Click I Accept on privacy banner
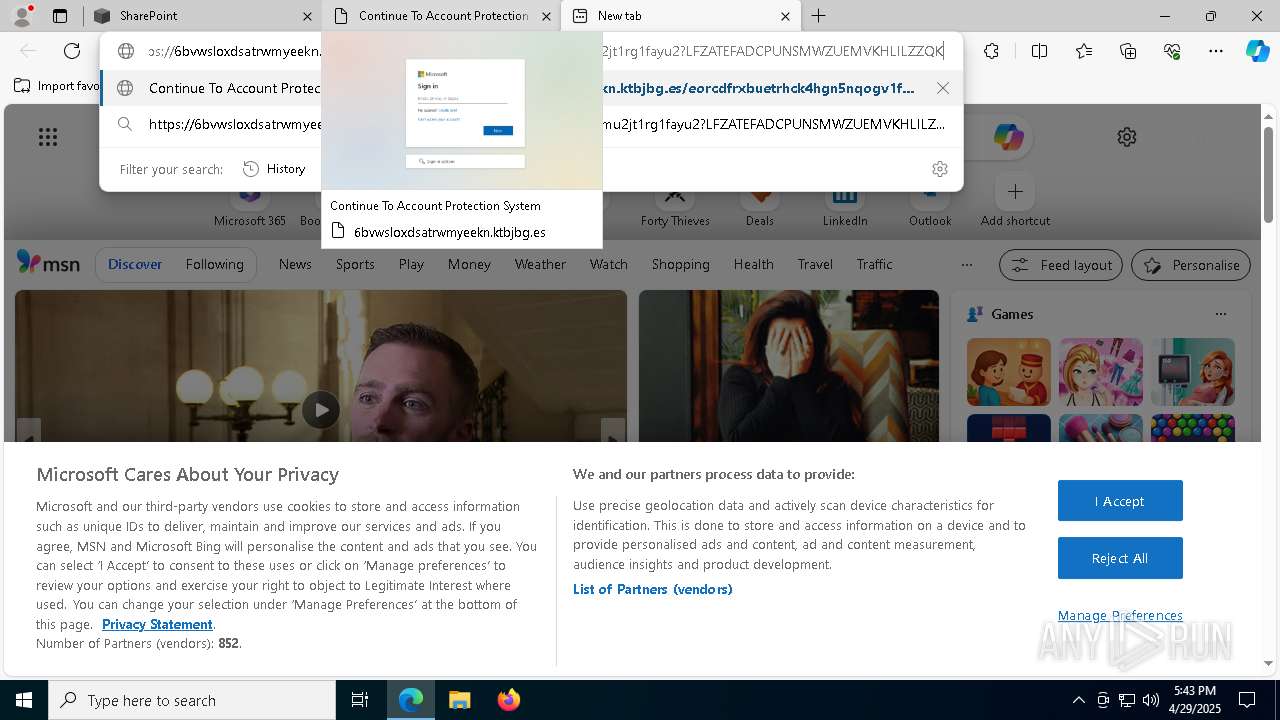 pos(1120,501)
